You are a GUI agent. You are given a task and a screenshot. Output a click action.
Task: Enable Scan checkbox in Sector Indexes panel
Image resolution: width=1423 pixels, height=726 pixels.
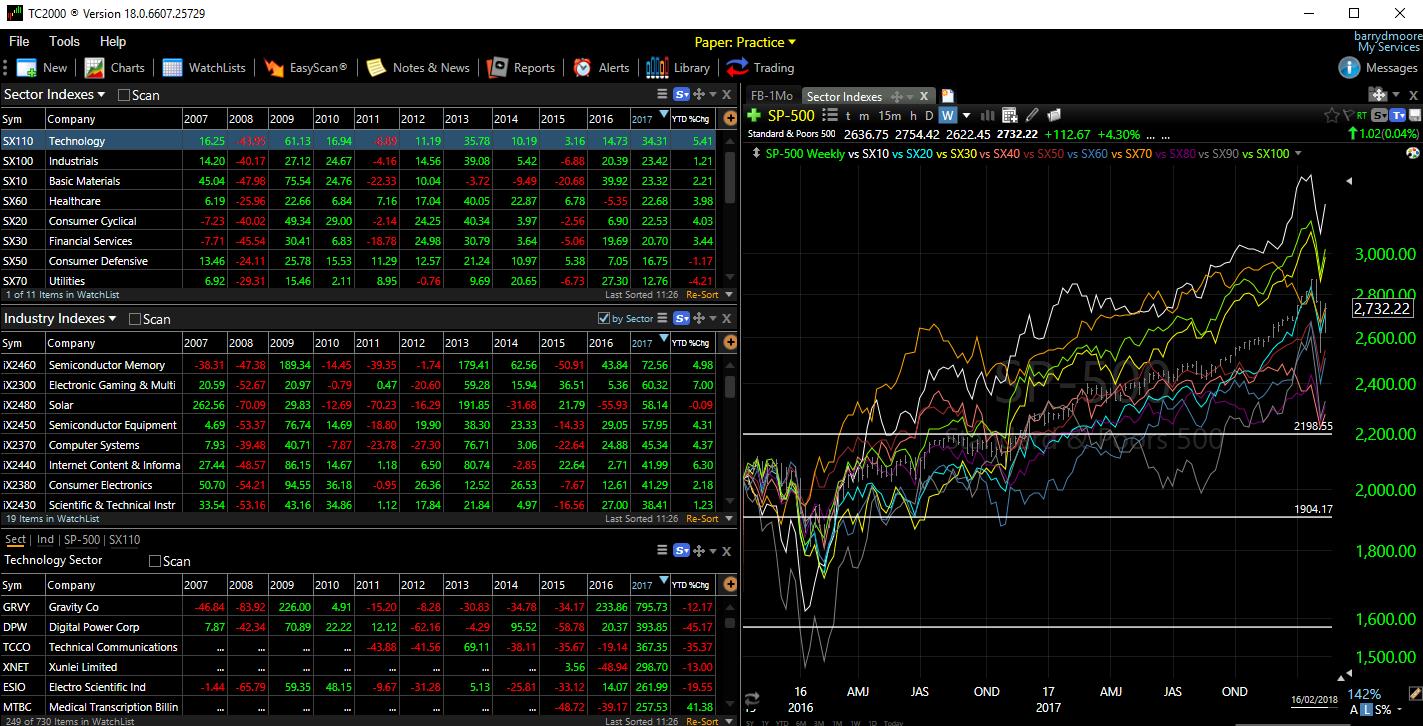click(124, 95)
